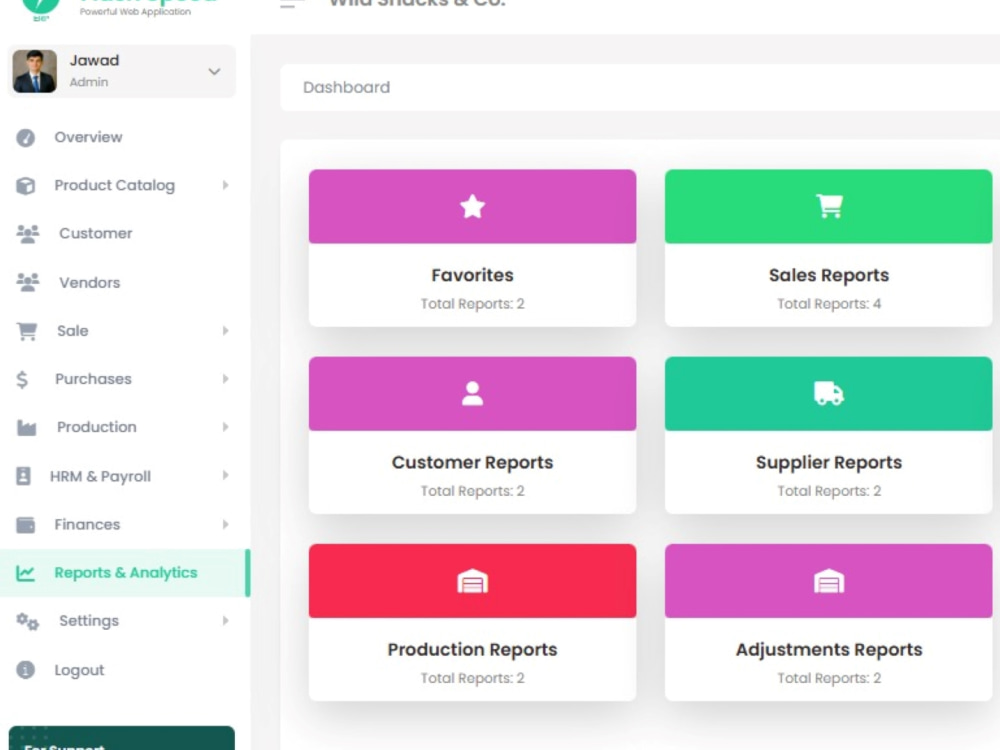Viewport: 1000px width, 750px height.
Task: Click the Customer people icon
Action: click(27, 234)
